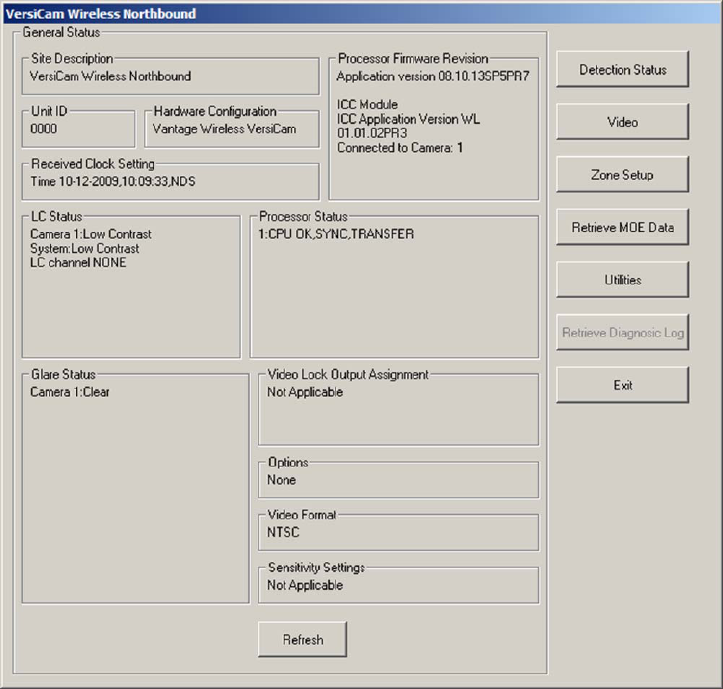
Task: Click 'NTSC' video format value
Action: pyautogui.click(x=283, y=532)
